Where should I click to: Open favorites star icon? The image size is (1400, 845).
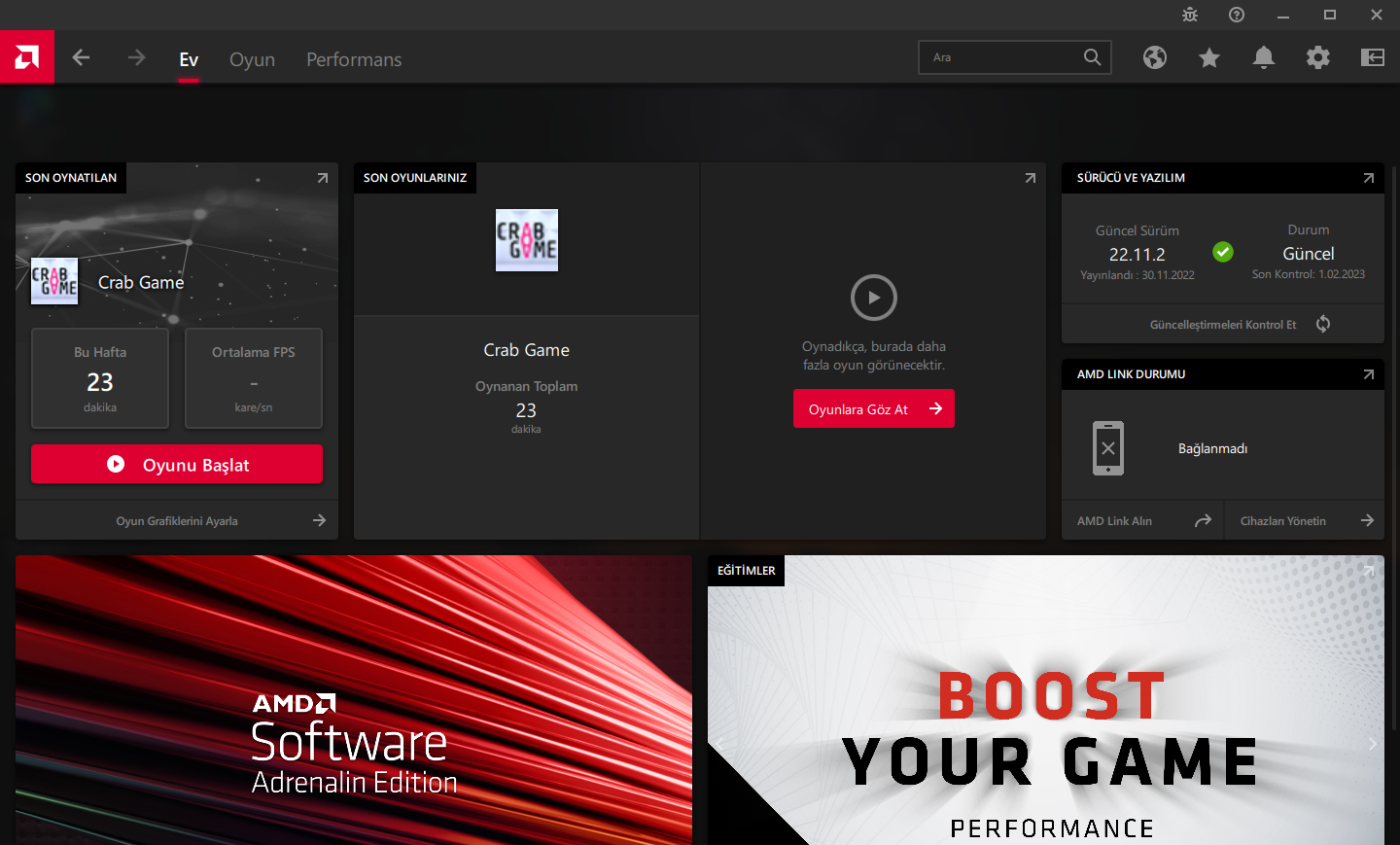pos(1209,57)
